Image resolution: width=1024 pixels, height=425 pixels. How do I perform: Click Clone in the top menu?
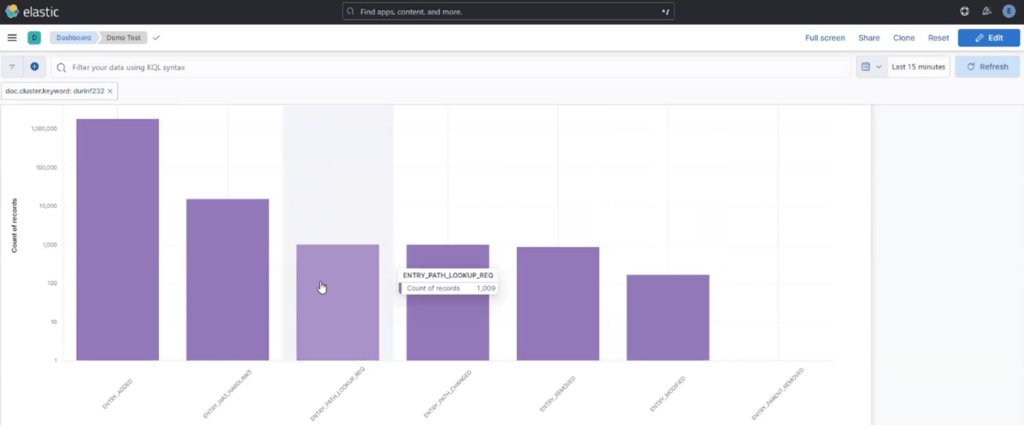click(x=903, y=38)
